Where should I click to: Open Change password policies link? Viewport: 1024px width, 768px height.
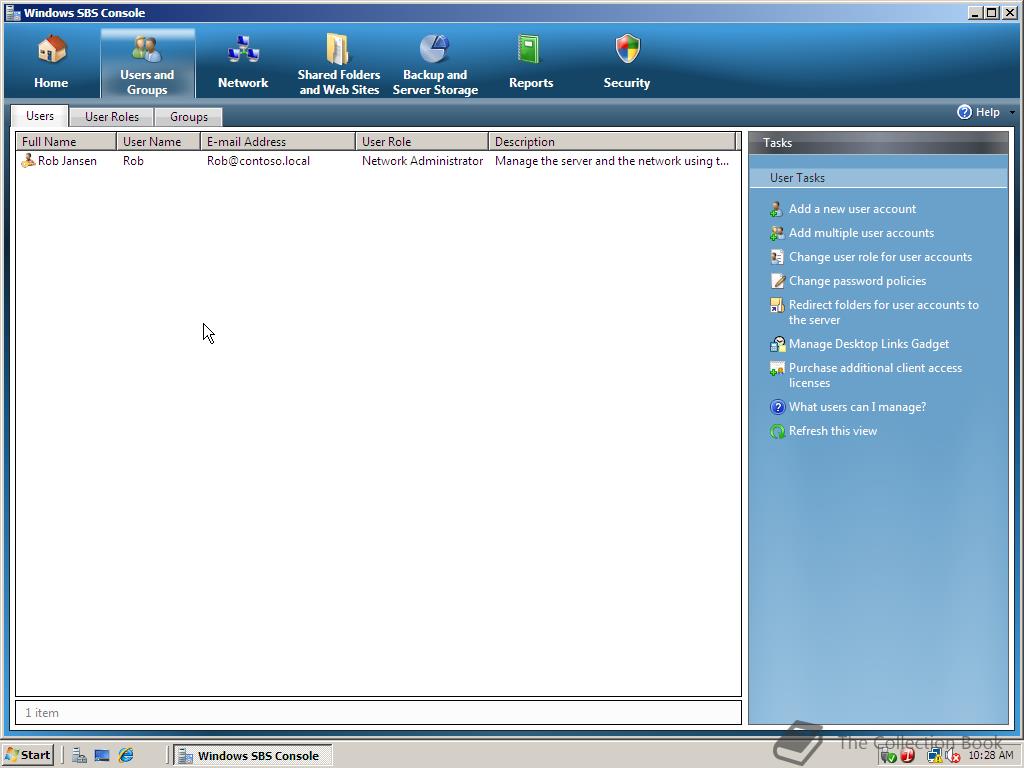point(857,281)
